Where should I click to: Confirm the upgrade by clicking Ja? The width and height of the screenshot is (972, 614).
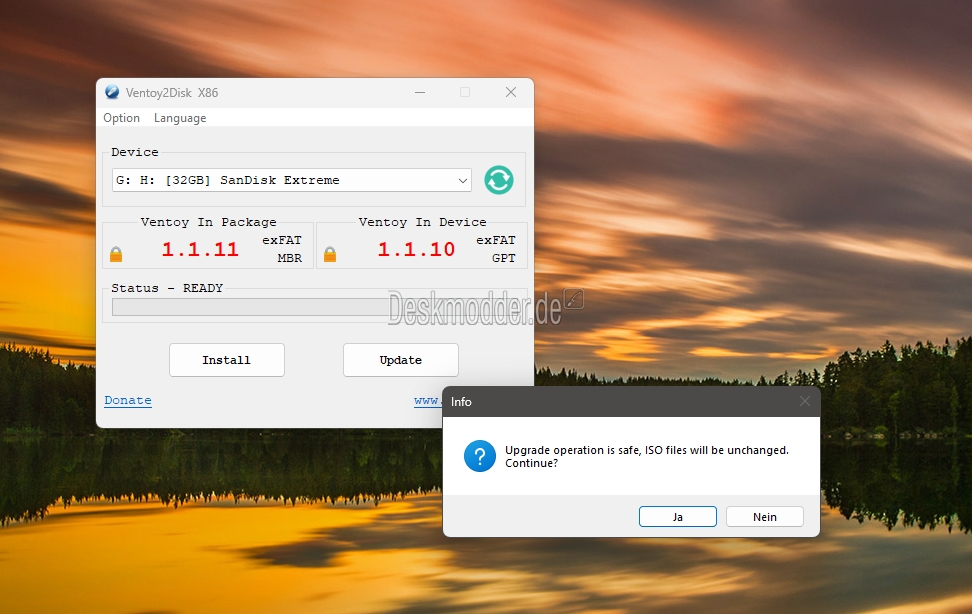pyautogui.click(x=678, y=517)
